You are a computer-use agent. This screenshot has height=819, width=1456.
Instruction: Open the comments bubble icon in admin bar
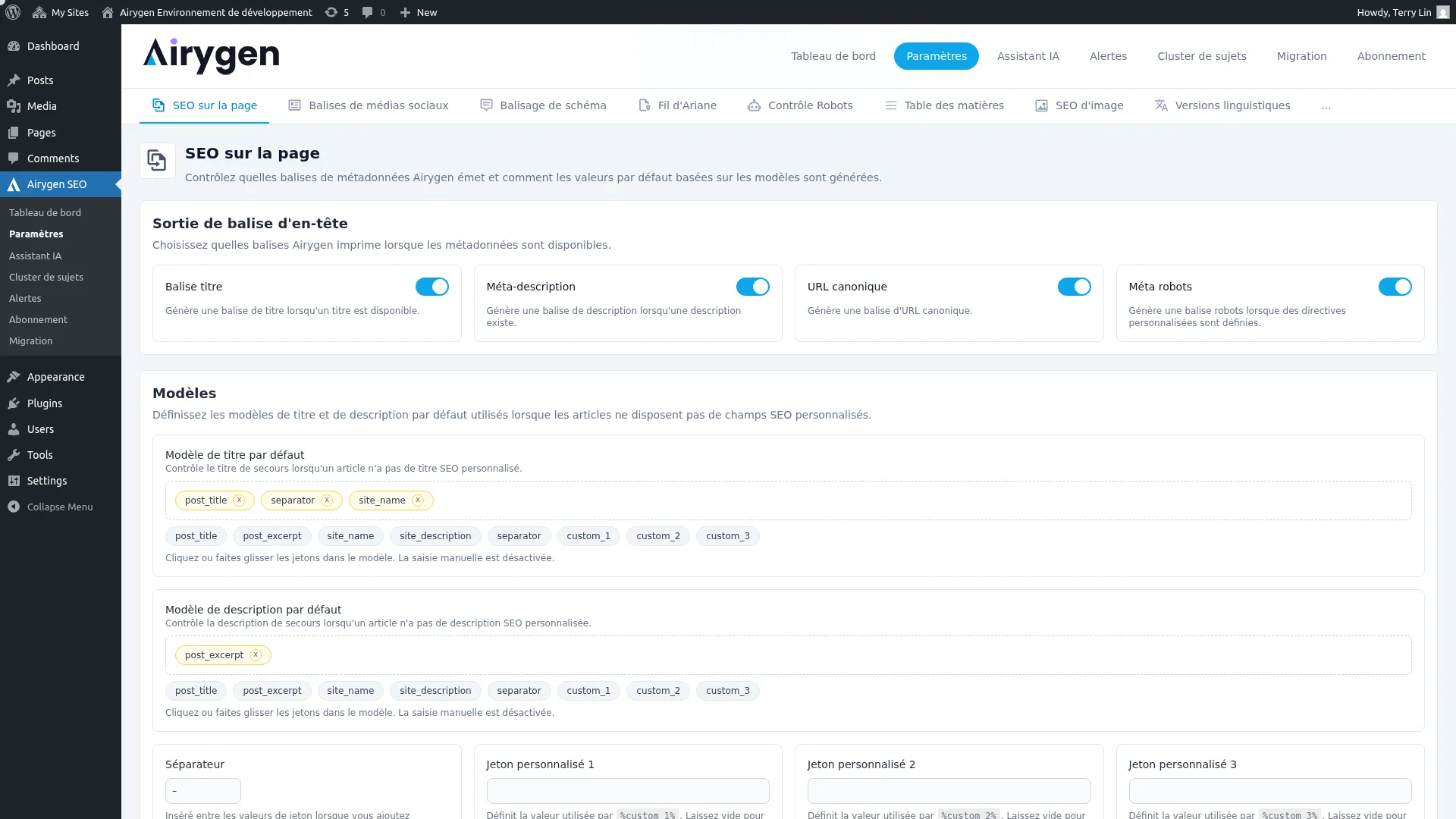368,12
